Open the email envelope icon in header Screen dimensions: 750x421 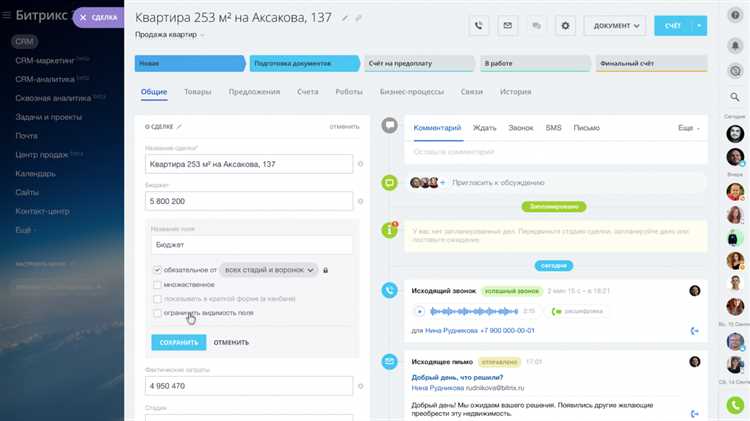pyautogui.click(x=507, y=25)
